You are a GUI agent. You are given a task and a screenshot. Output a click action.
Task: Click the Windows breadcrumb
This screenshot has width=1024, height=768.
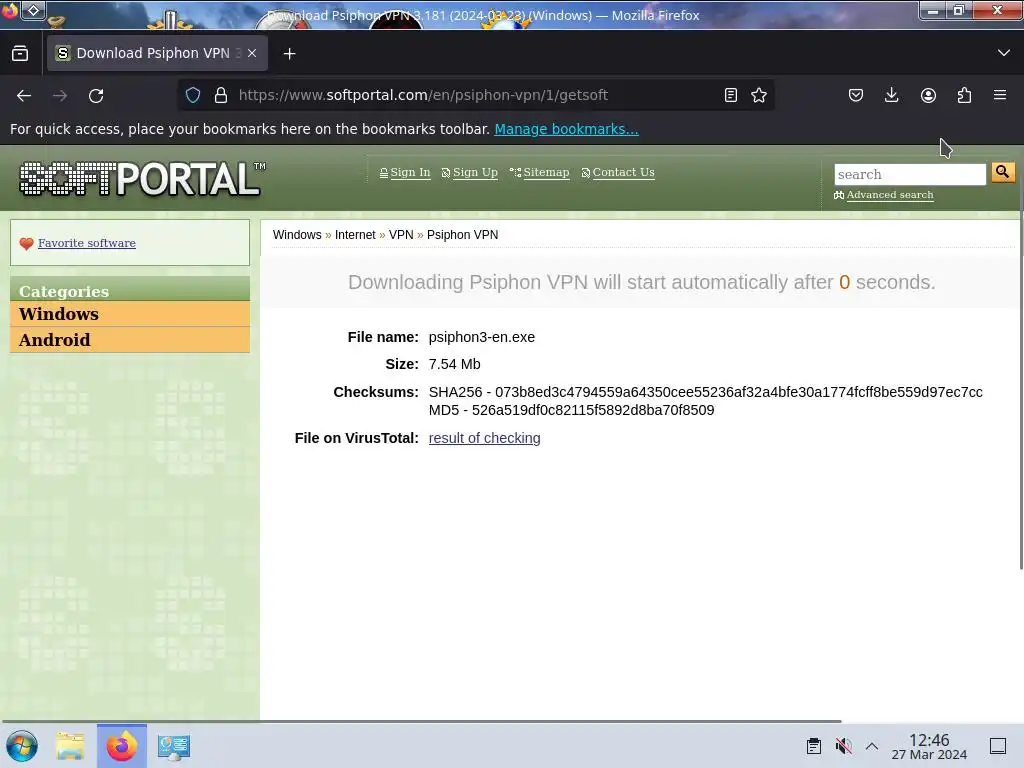pyautogui.click(x=297, y=234)
